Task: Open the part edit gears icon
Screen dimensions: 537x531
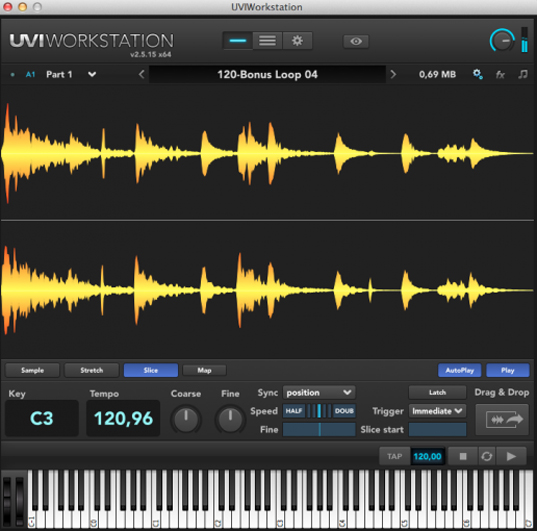Action: (478, 74)
